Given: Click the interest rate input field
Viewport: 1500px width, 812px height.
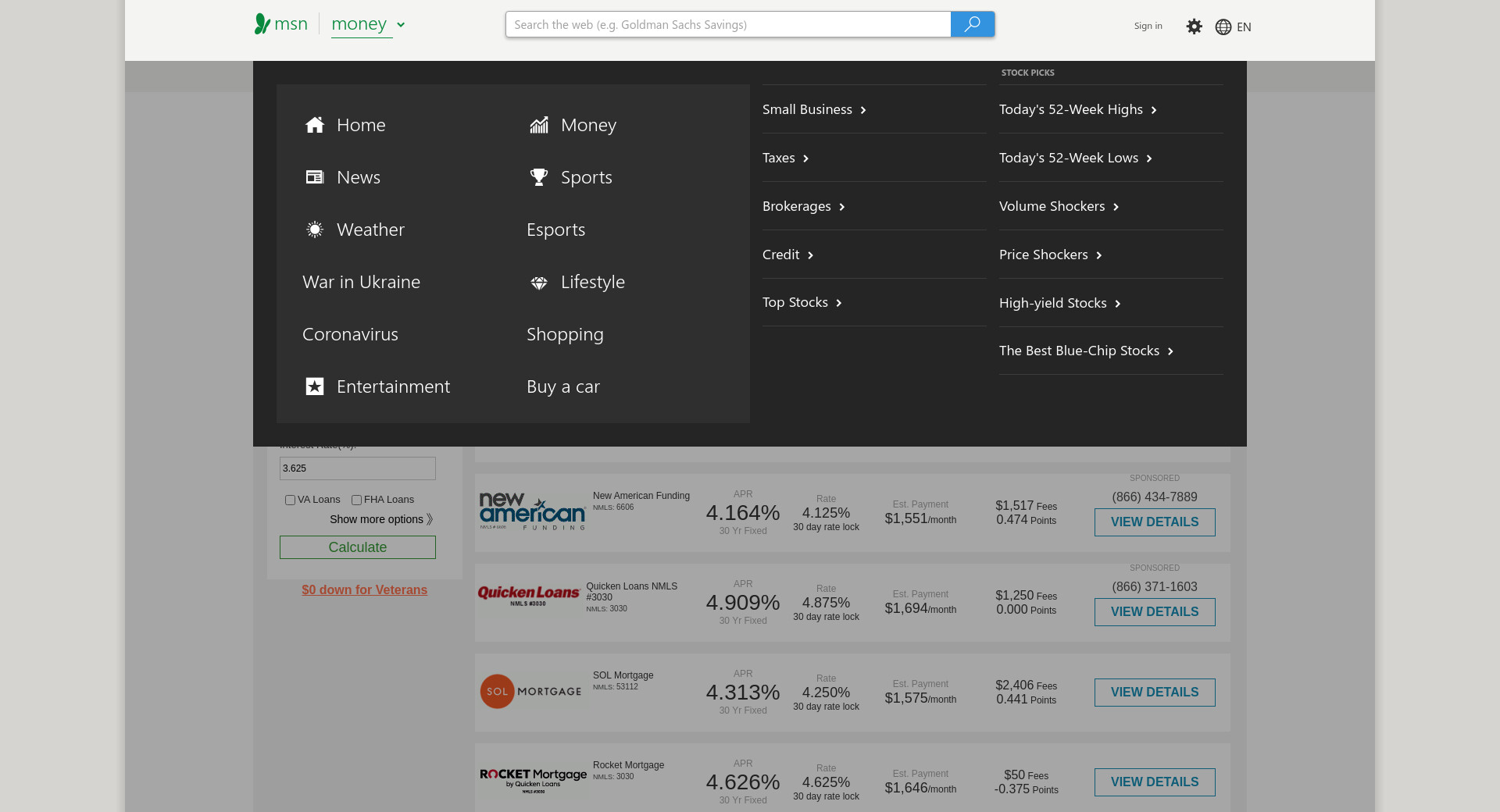Looking at the screenshot, I should [357, 468].
